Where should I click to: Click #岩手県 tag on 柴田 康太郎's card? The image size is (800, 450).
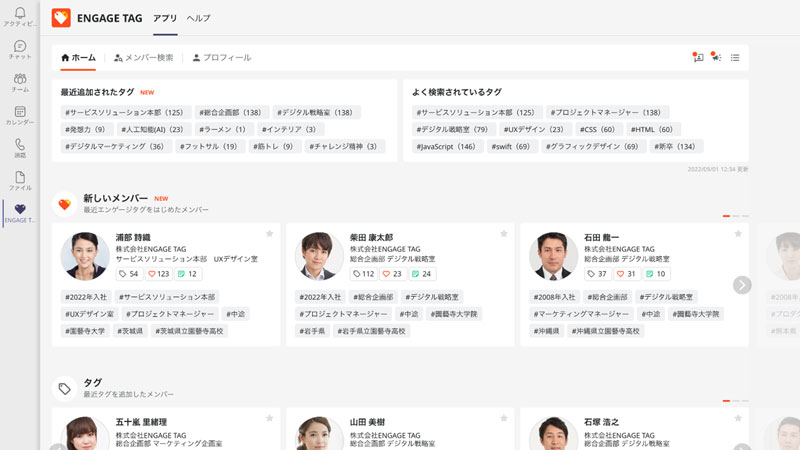[312, 331]
